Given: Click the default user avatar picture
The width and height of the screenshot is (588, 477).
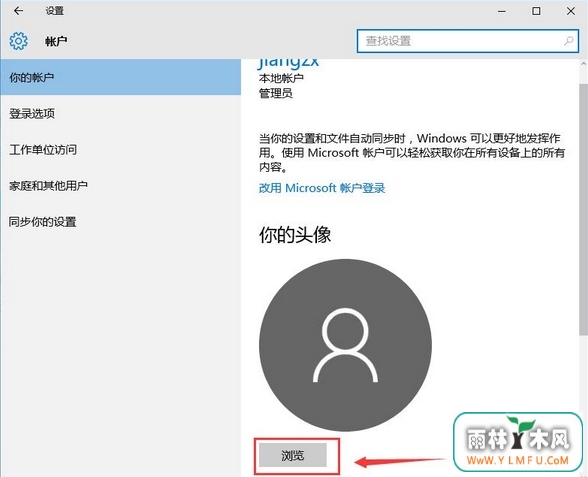Looking at the screenshot, I should point(345,345).
